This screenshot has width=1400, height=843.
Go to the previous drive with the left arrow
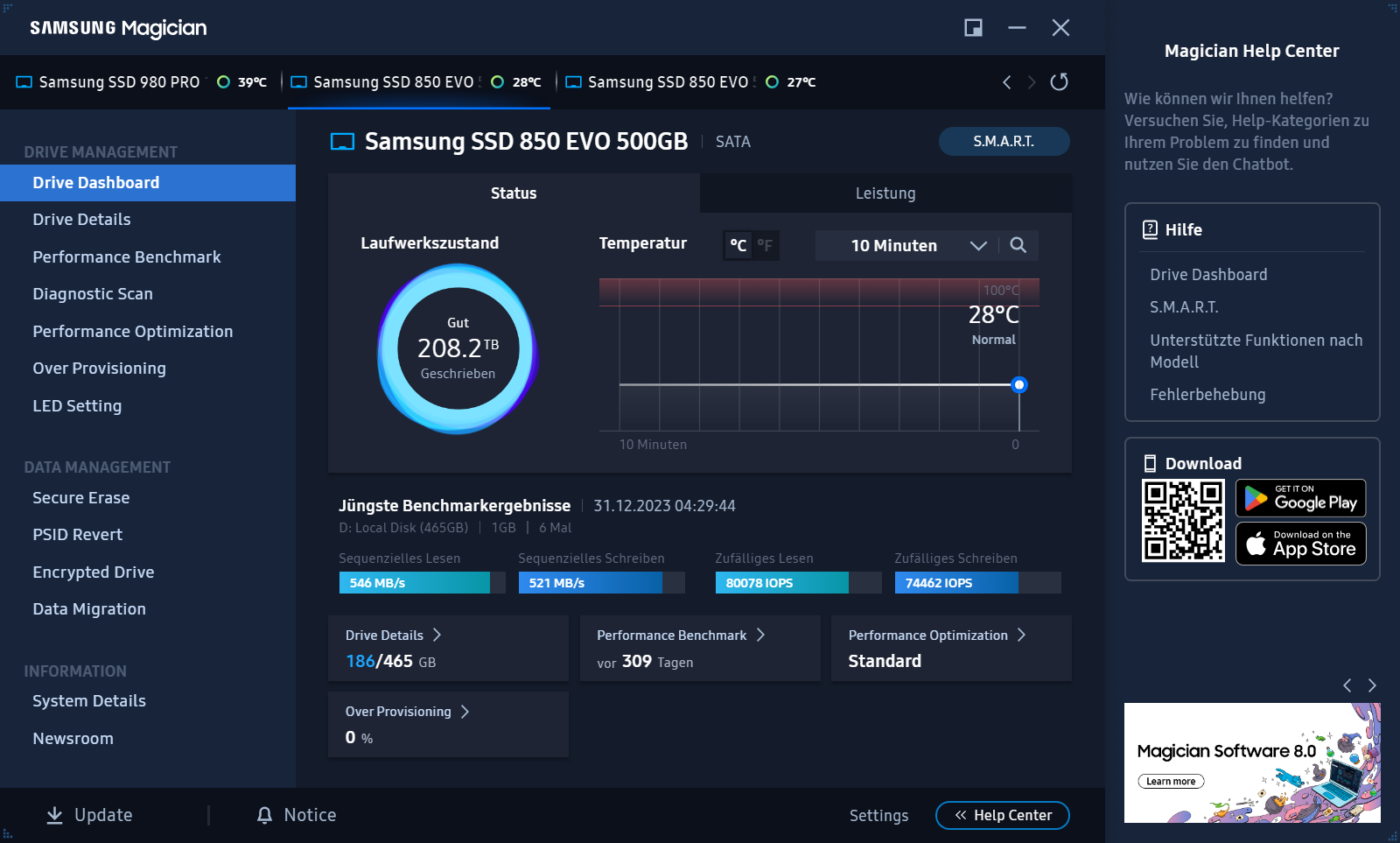point(1007,81)
